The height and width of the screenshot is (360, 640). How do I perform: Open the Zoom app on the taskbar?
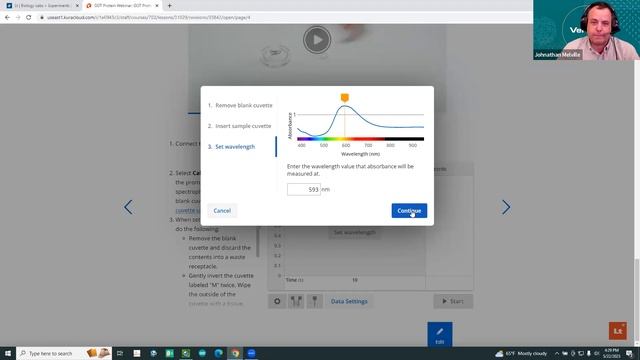click(x=251, y=353)
